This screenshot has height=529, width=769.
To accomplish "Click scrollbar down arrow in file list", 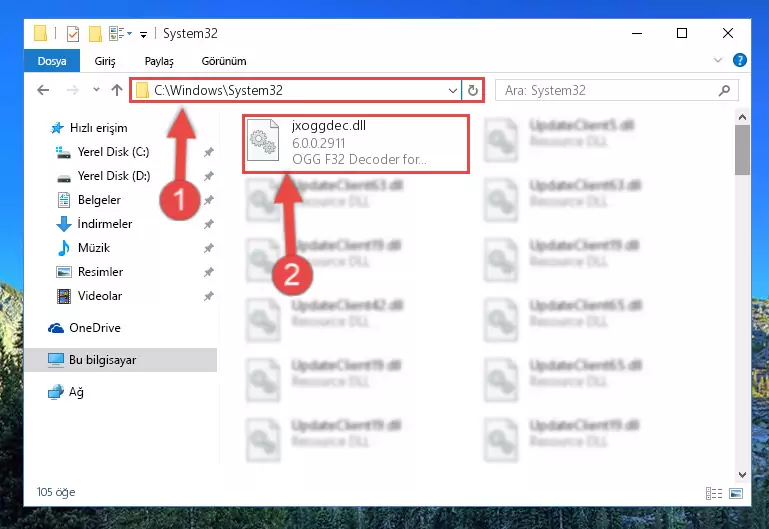I will (742, 475).
